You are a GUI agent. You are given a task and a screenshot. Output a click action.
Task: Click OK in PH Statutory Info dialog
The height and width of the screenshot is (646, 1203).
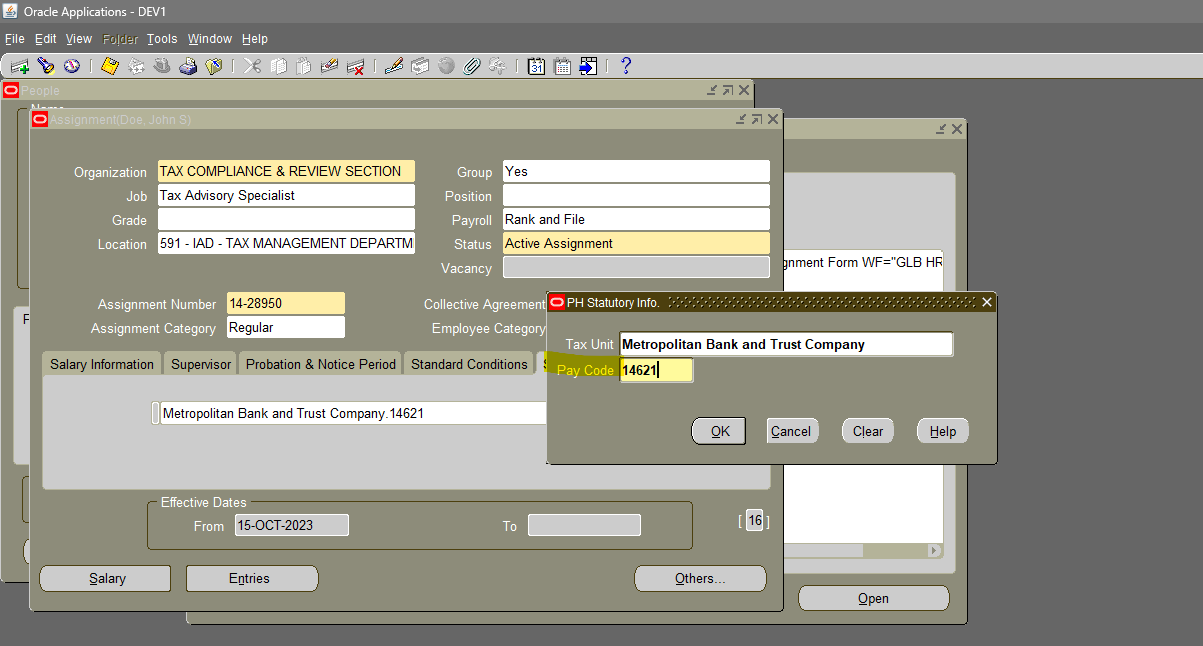(720, 431)
